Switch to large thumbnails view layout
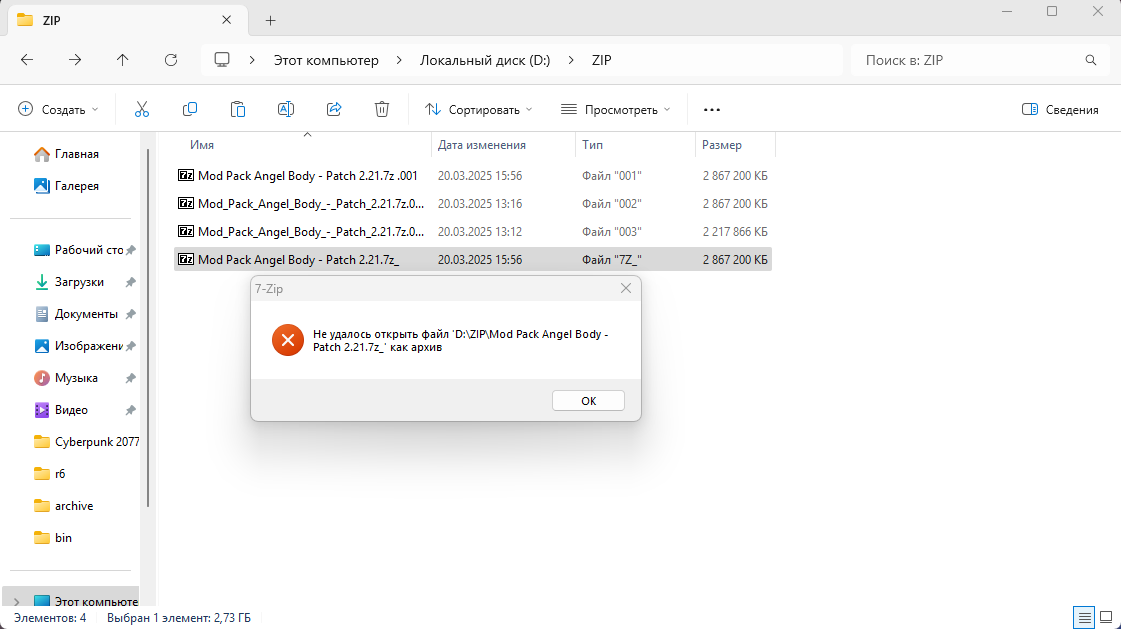 coord(1106,617)
